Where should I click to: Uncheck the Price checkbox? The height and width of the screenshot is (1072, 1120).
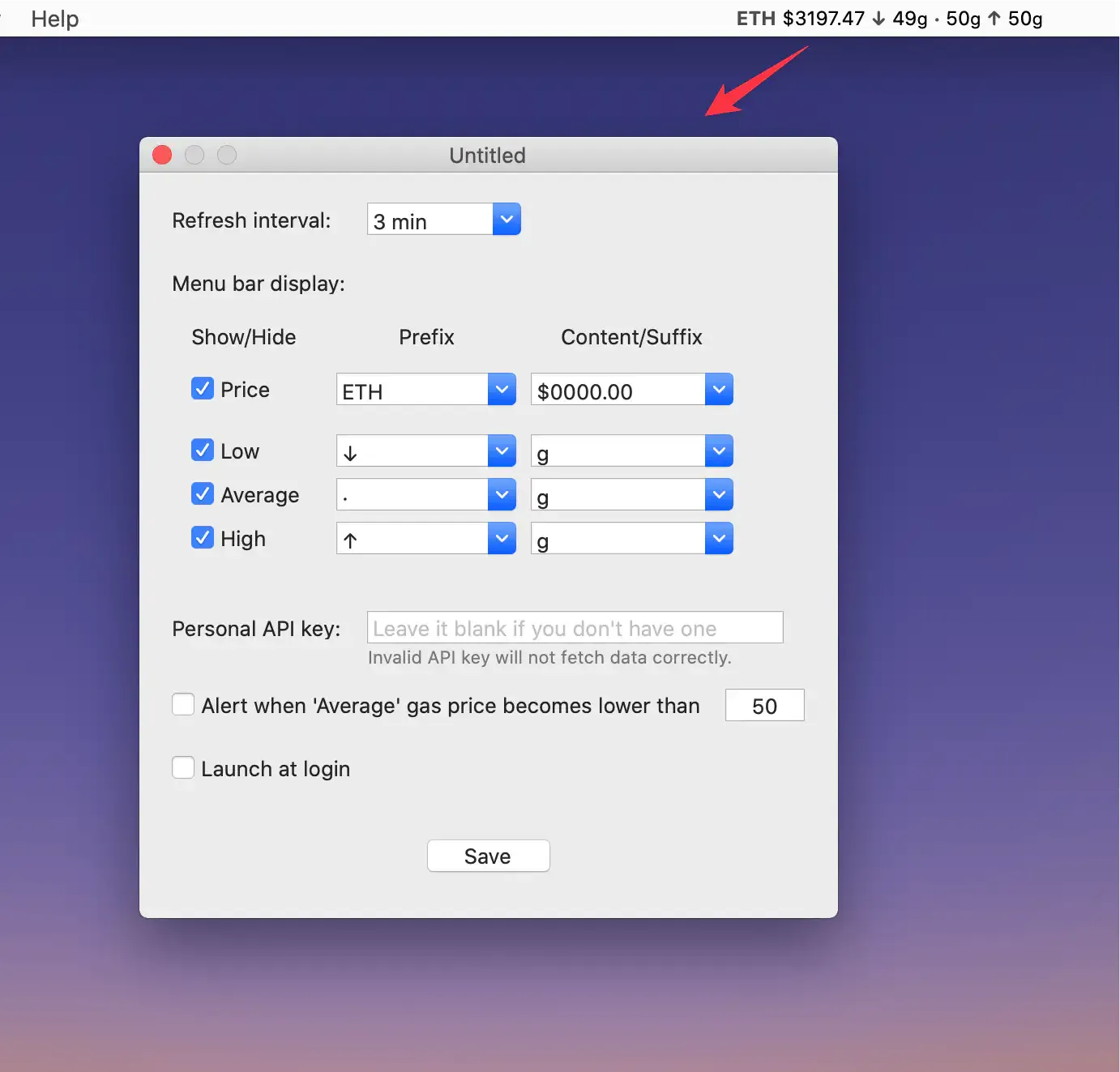(202, 389)
